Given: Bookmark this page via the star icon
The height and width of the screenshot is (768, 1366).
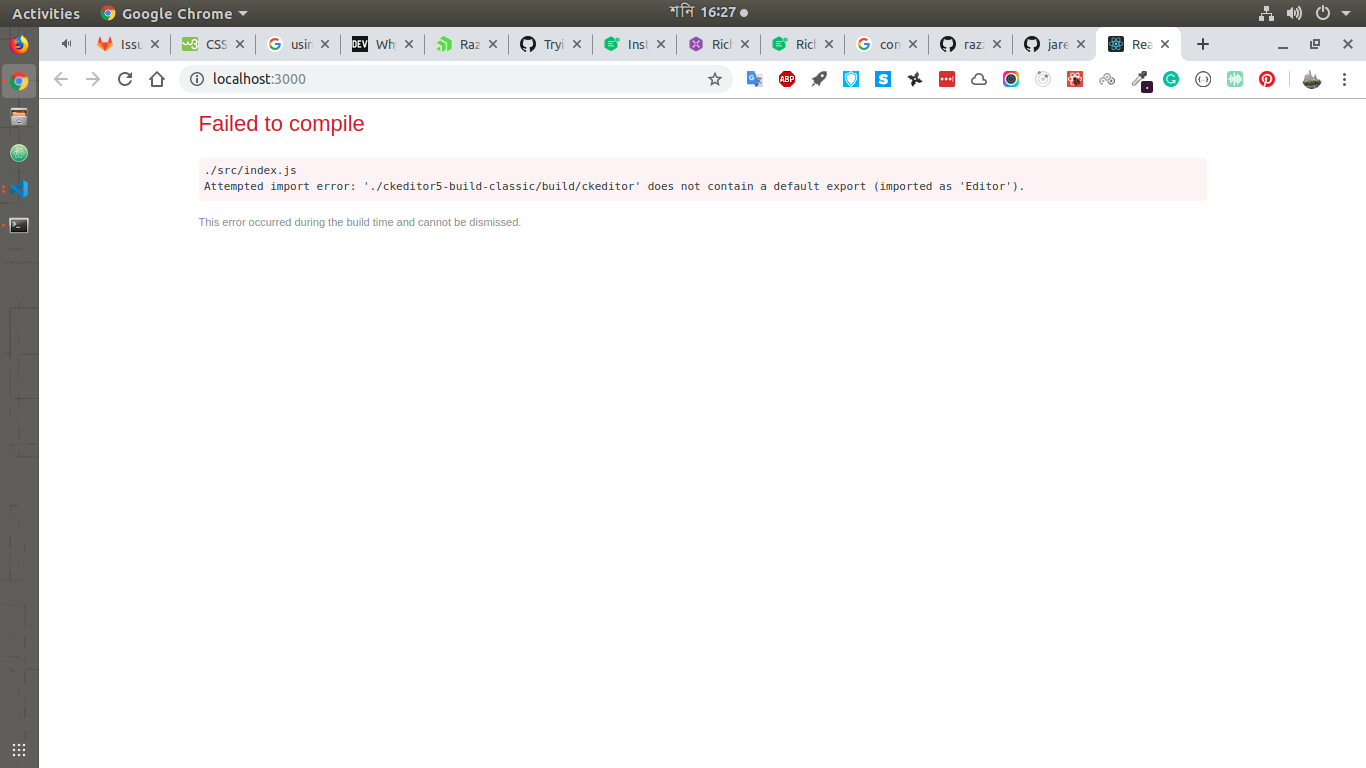Looking at the screenshot, I should coord(715,79).
